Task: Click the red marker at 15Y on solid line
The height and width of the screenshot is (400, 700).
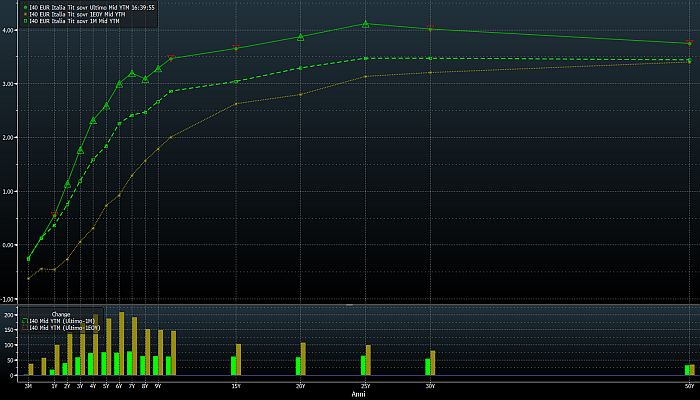Action: [236, 47]
